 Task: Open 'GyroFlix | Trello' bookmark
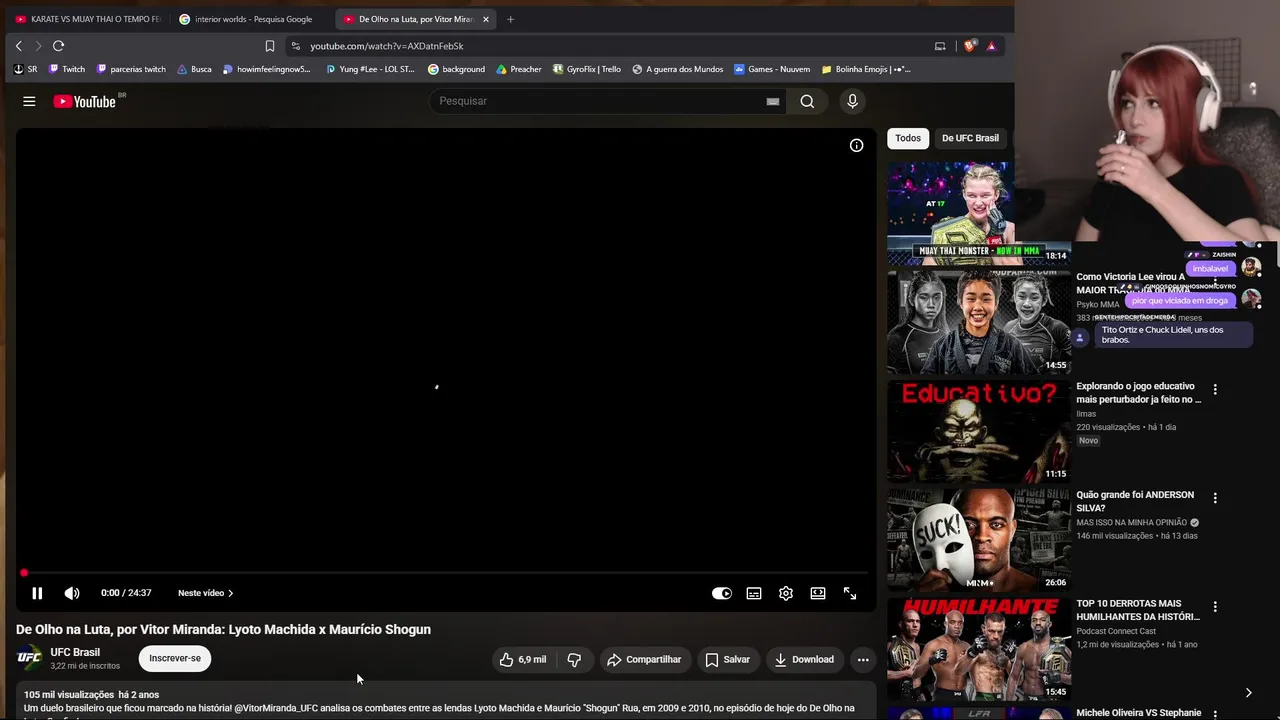[586, 69]
